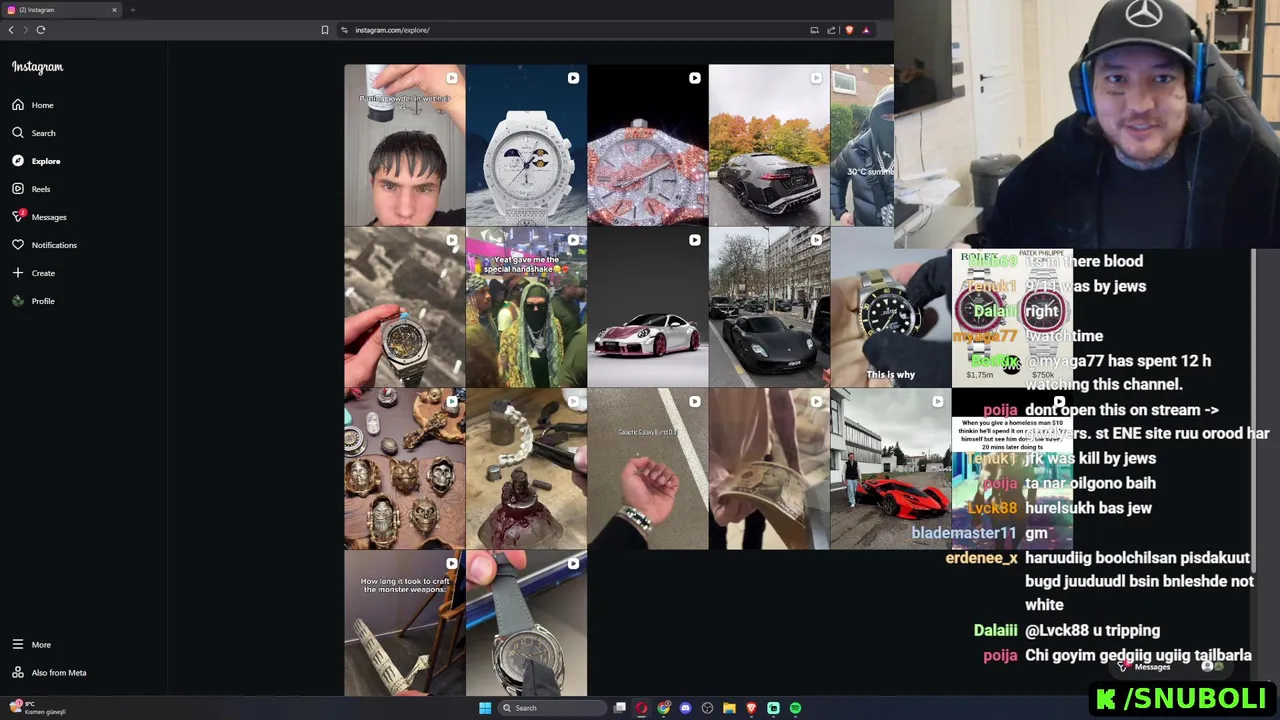This screenshot has width=1280, height=720.
Task: Click the Create plus icon
Action: [x=18, y=273]
